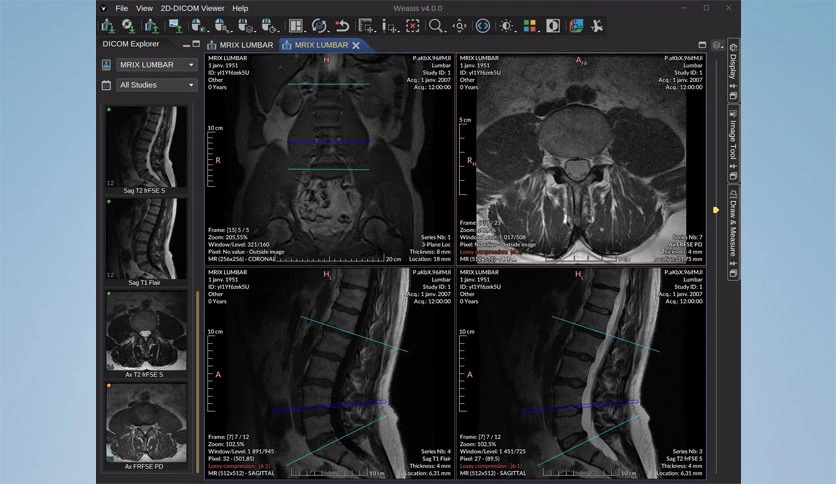Viewport: 836px width, 484px height.
Task: Open the Help menu
Action: point(240,8)
